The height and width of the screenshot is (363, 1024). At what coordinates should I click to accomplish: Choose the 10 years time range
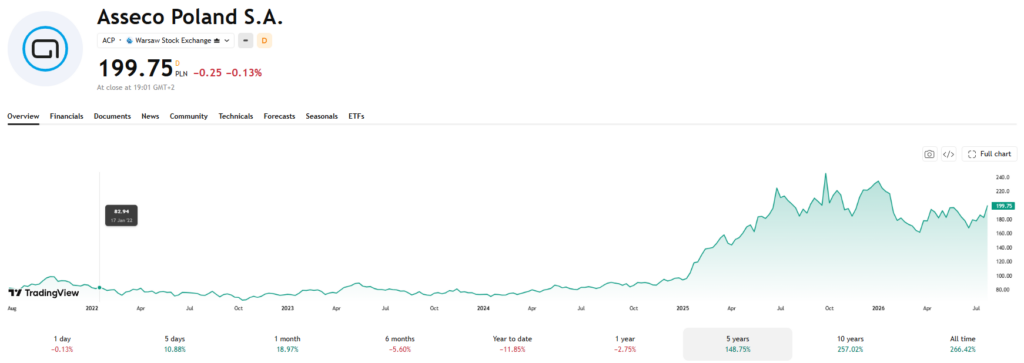tap(850, 344)
